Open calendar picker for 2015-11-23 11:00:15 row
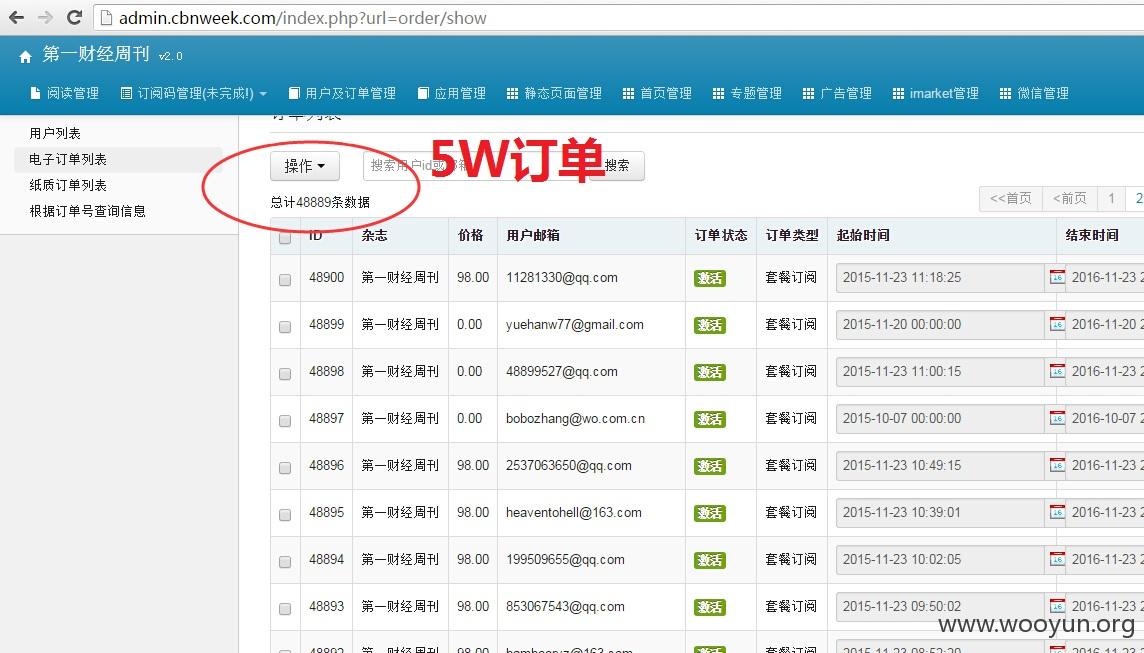The image size is (1144, 653). (1057, 371)
